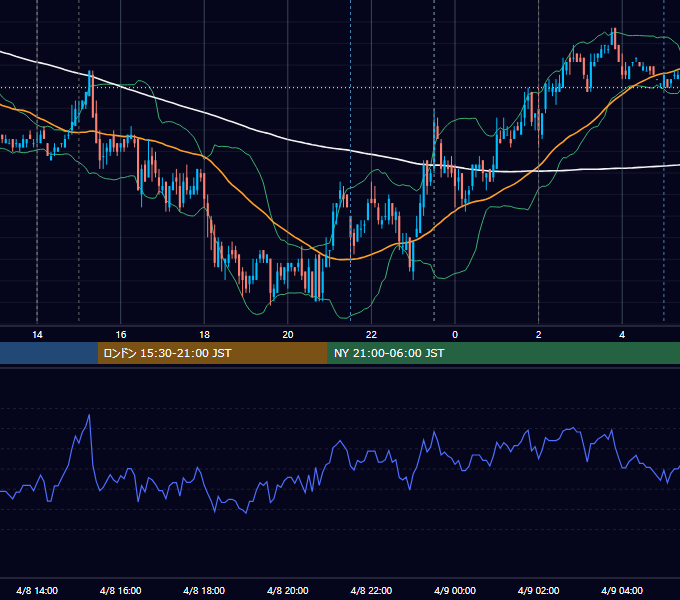Image resolution: width=680 pixels, height=600 pixels.
Task: Click the 4/8 16:00 indicator axis label
Action: coord(121,590)
